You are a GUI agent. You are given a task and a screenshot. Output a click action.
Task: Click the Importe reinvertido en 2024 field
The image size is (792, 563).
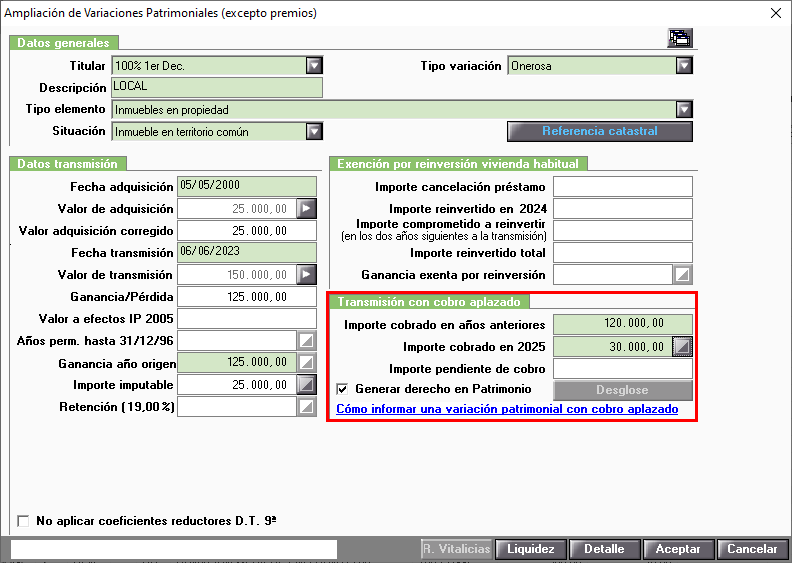623,209
